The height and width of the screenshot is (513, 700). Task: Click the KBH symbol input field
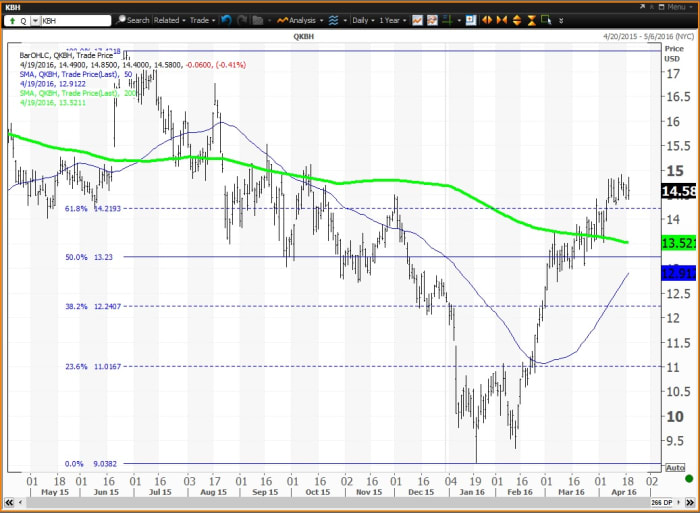coord(75,20)
